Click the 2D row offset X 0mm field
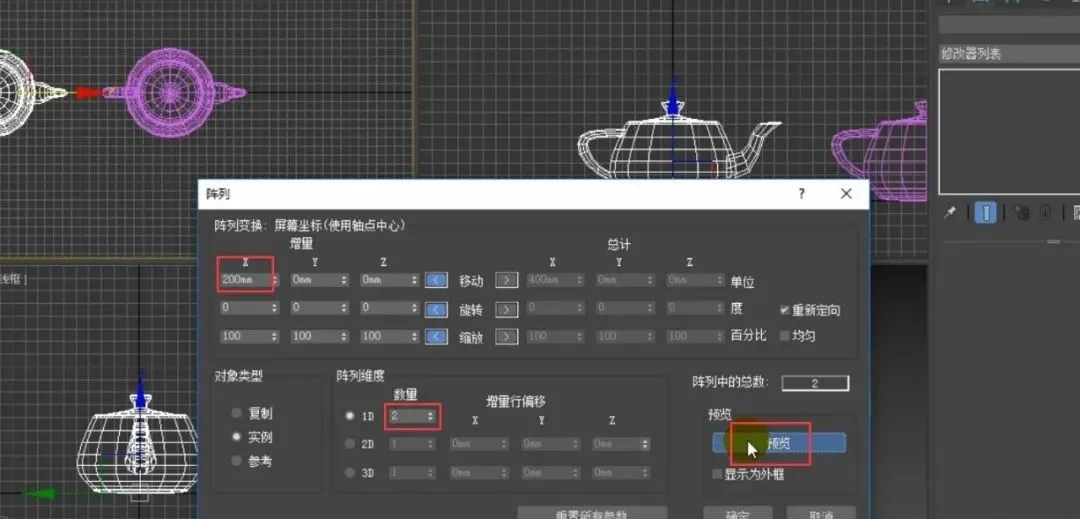The image size is (1080, 519). [473, 444]
